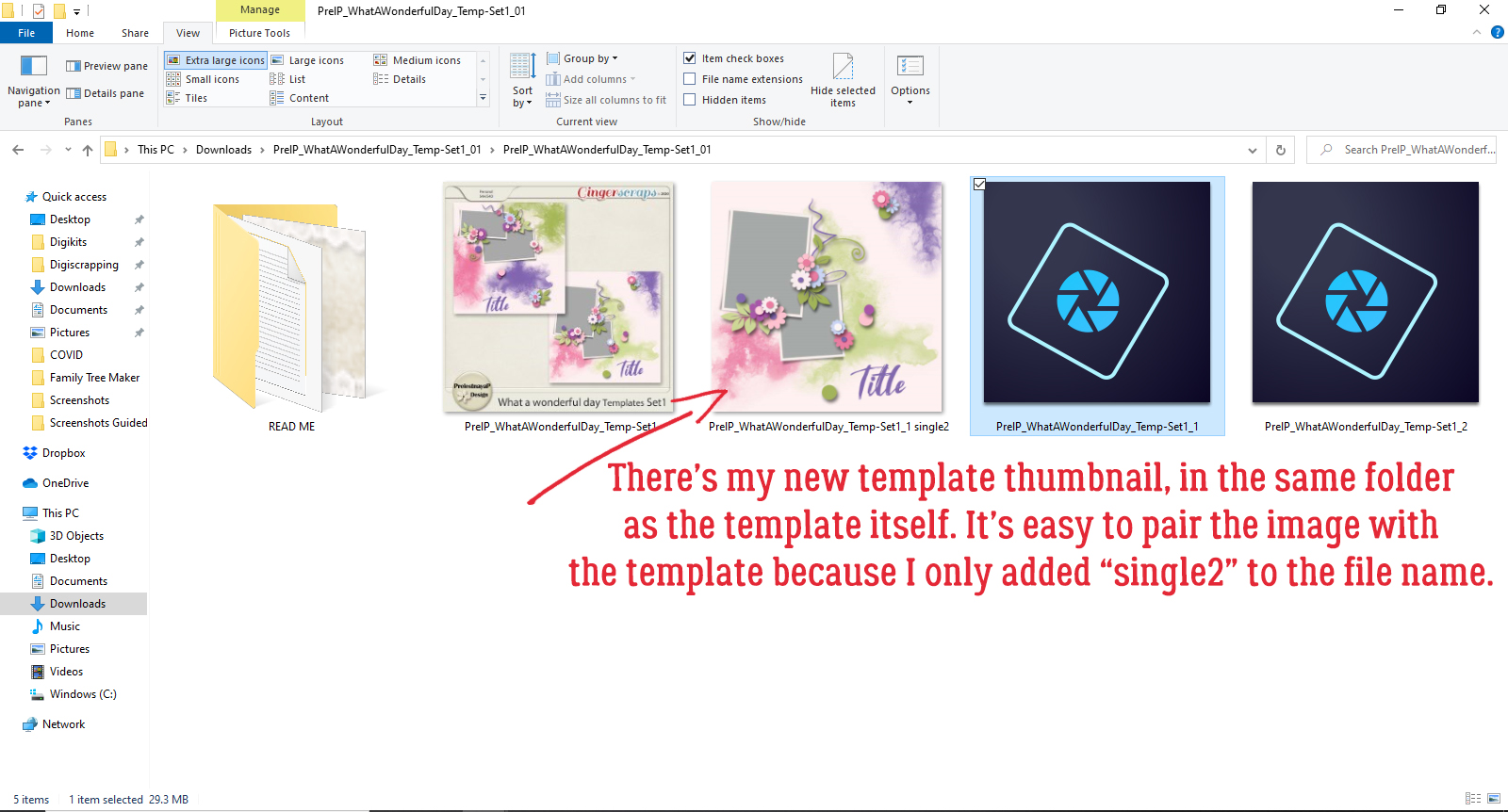Refresh the current folder
Screen dimensions: 1508x812
(1281, 150)
